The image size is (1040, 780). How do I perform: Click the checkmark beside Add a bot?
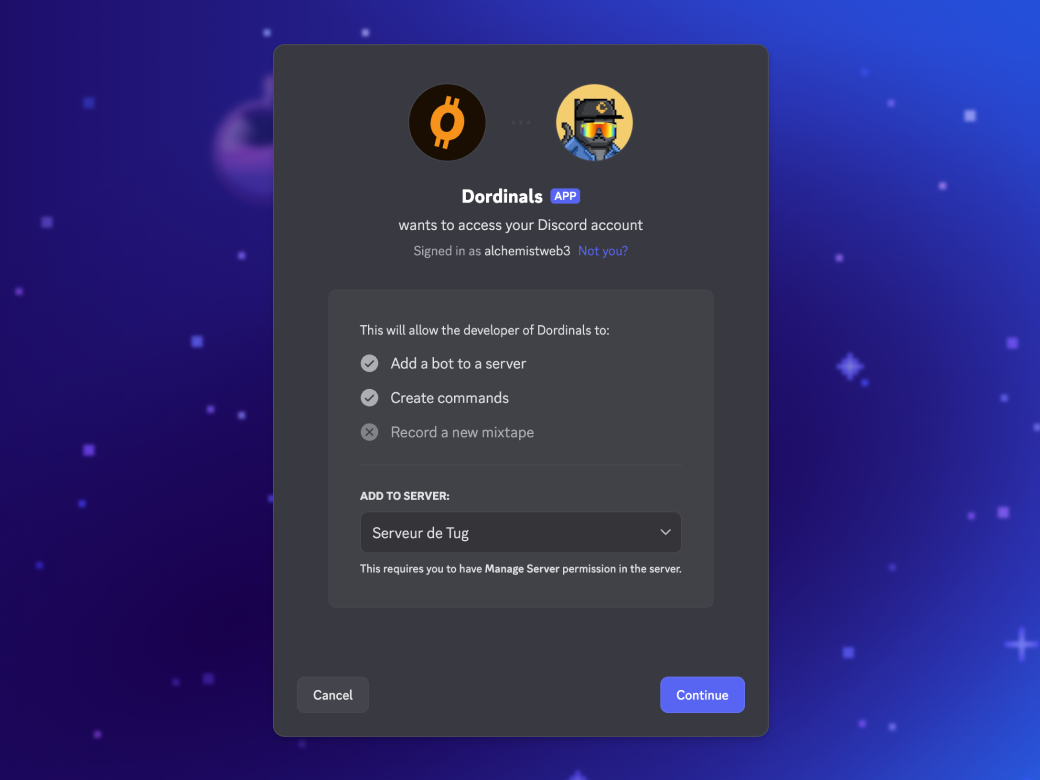pyautogui.click(x=369, y=363)
